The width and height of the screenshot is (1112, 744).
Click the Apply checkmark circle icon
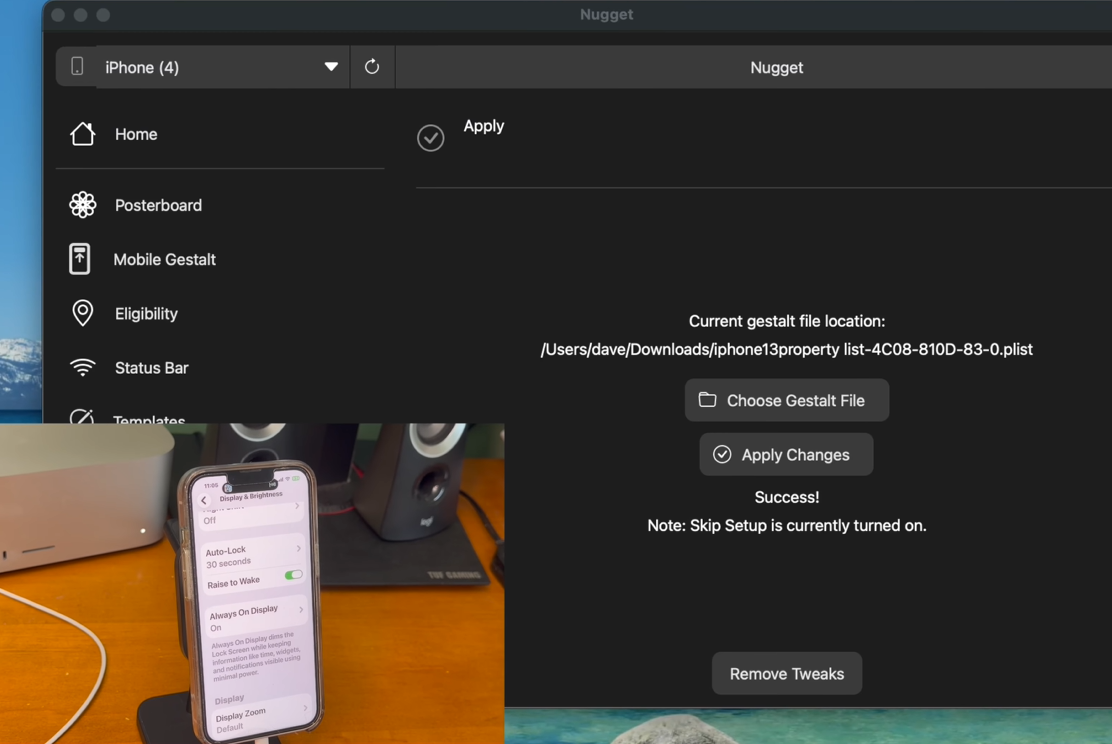click(430, 138)
